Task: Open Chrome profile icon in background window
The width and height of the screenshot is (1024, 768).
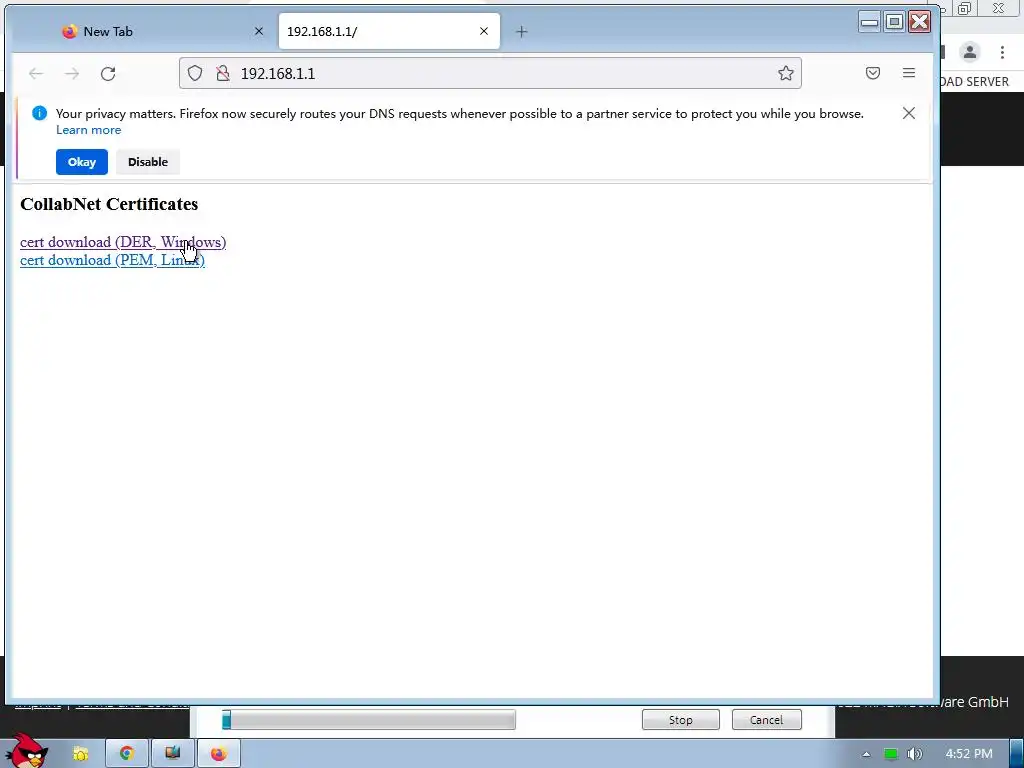Action: pos(970,52)
